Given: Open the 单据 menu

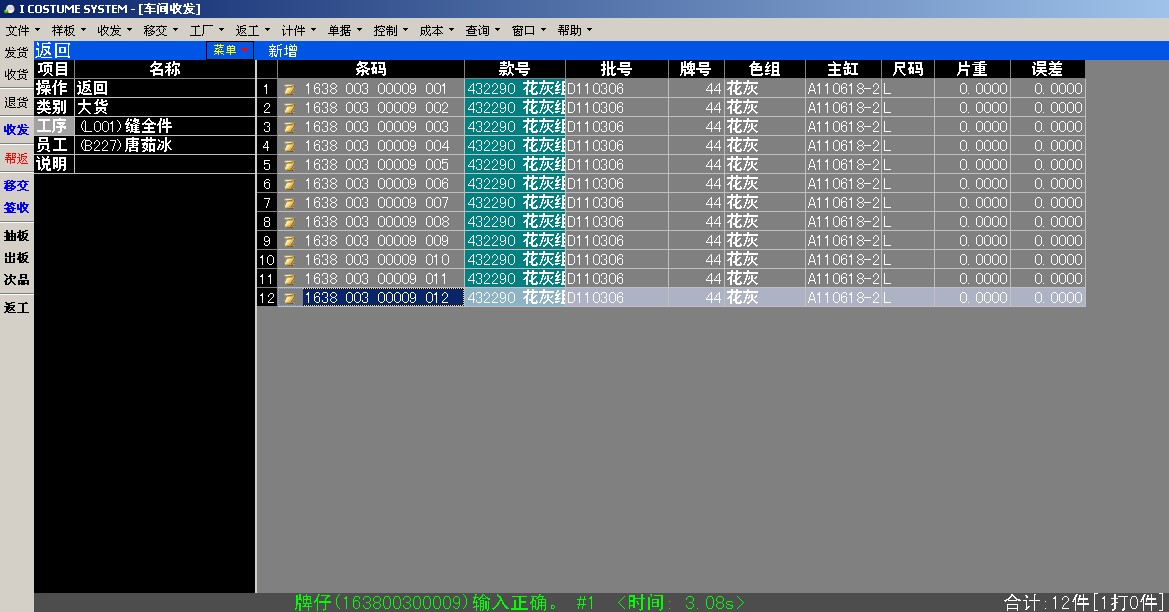Looking at the screenshot, I should pyautogui.click(x=344, y=31).
